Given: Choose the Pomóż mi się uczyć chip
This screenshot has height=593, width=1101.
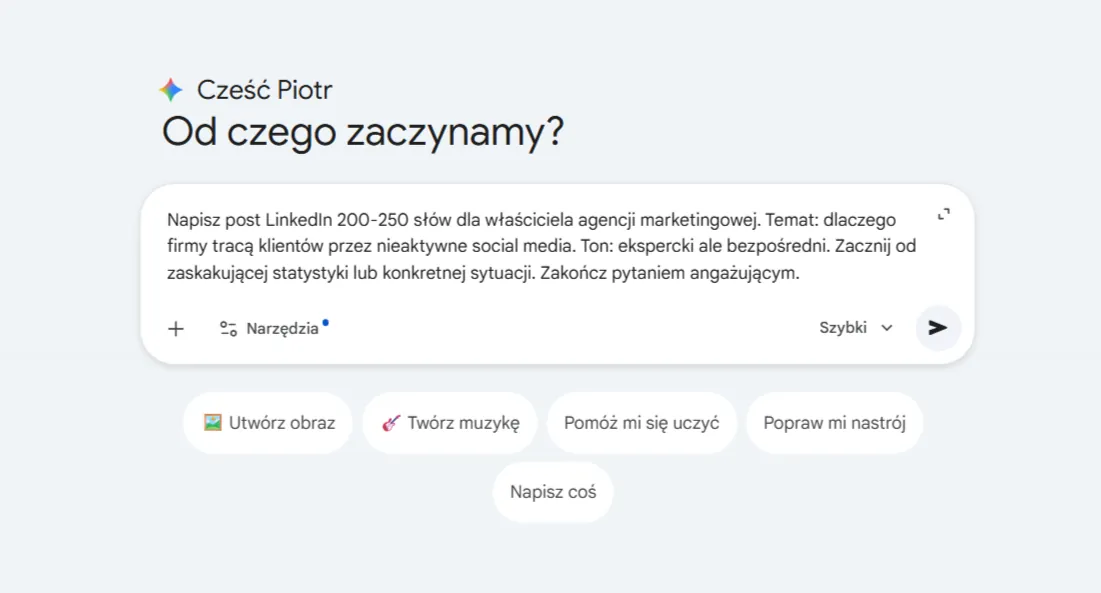Looking at the screenshot, I should (x=641, y=423).
